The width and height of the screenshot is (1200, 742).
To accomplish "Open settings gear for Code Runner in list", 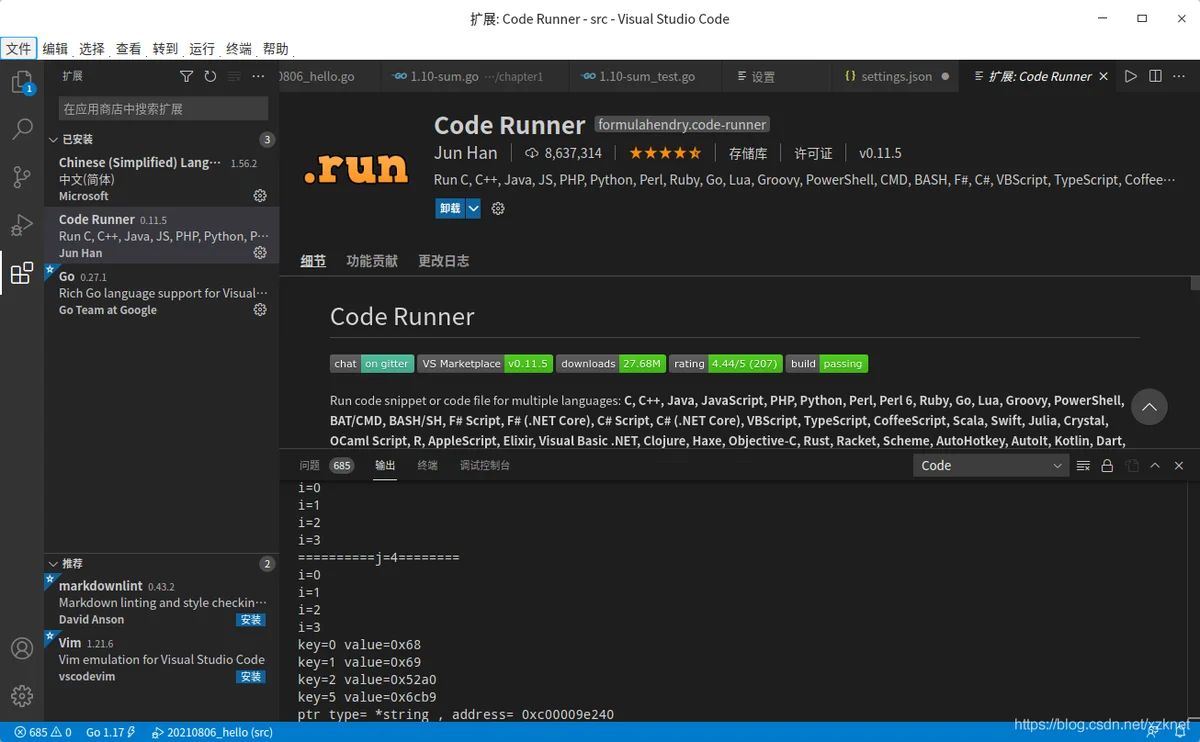I will (x=260, y=253).
